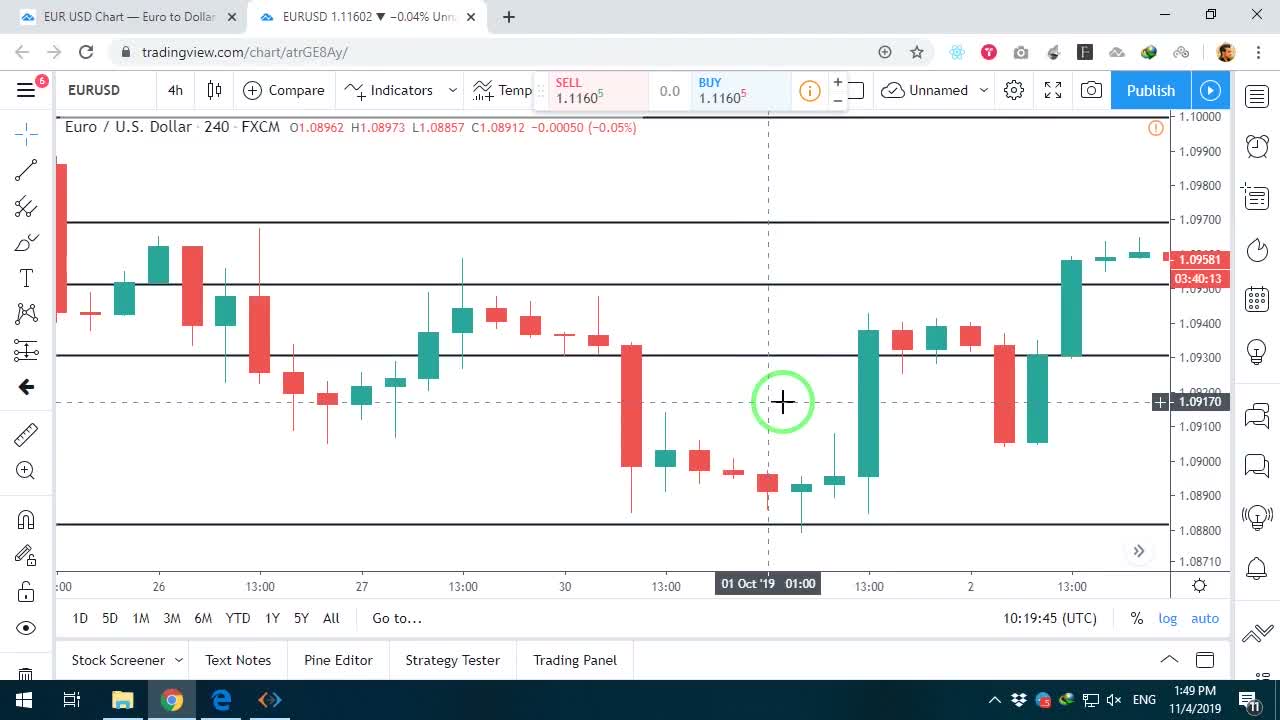Set the date range to 1Y
Viewport: 1280px width, 720px height.
pyautogui.click(x=272, y=618)
